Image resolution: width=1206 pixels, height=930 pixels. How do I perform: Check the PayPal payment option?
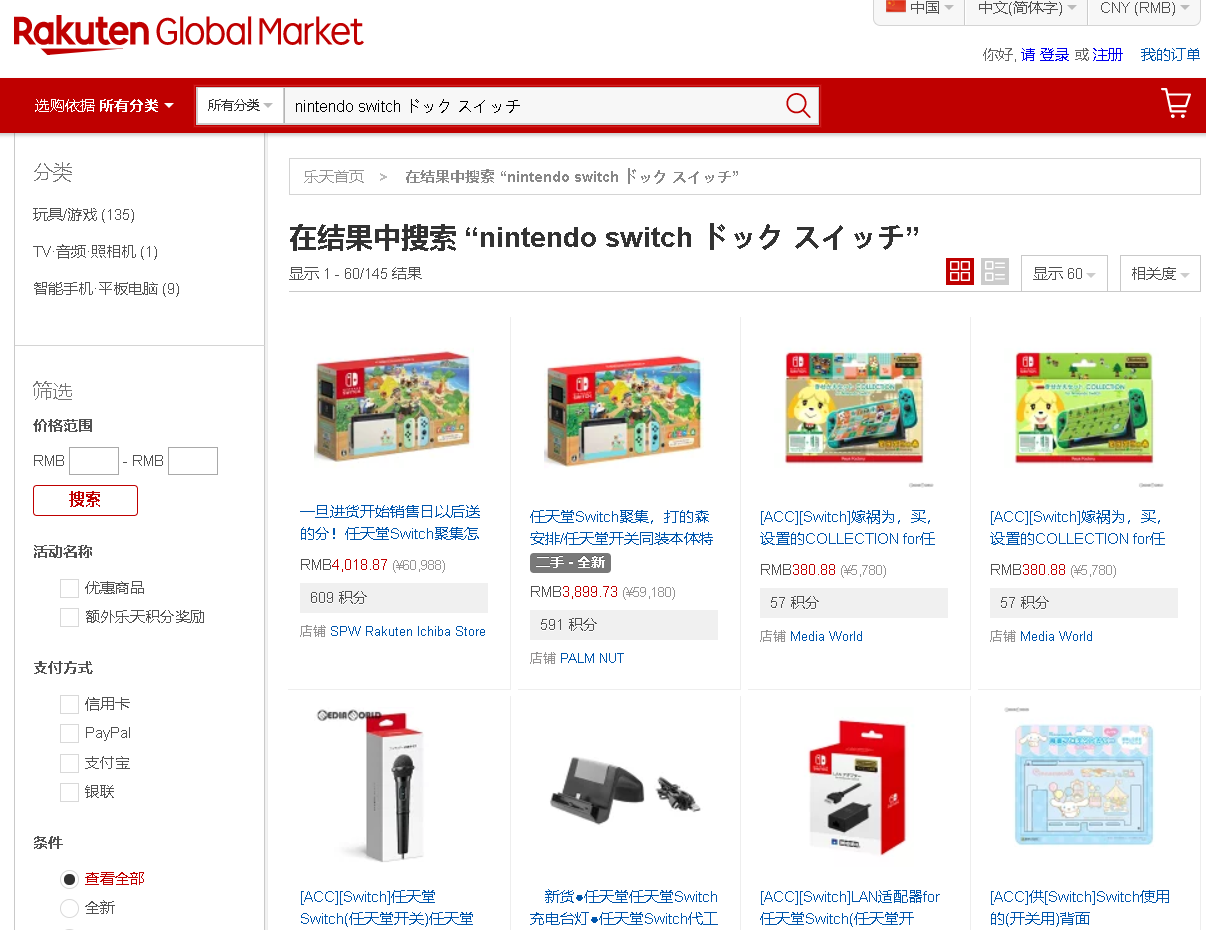pos(69,734)
